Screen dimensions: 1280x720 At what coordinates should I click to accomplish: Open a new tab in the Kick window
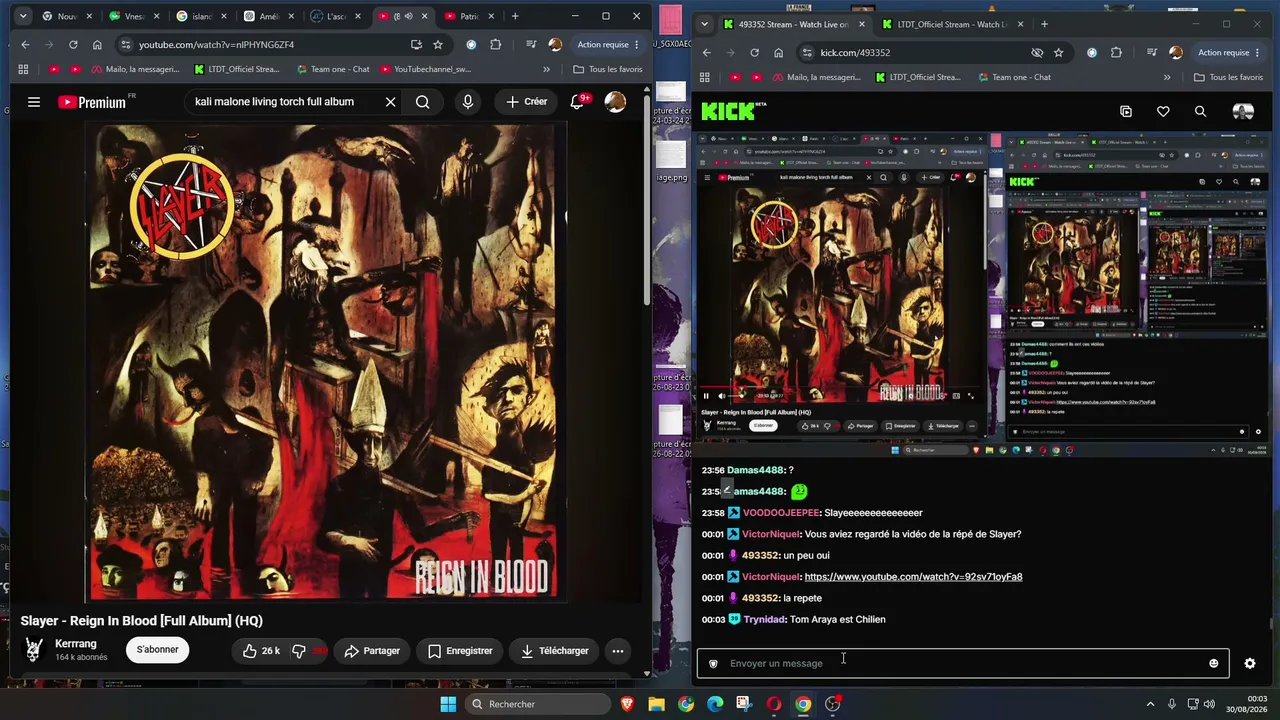pyautogui.click(x=1044, y=24)
